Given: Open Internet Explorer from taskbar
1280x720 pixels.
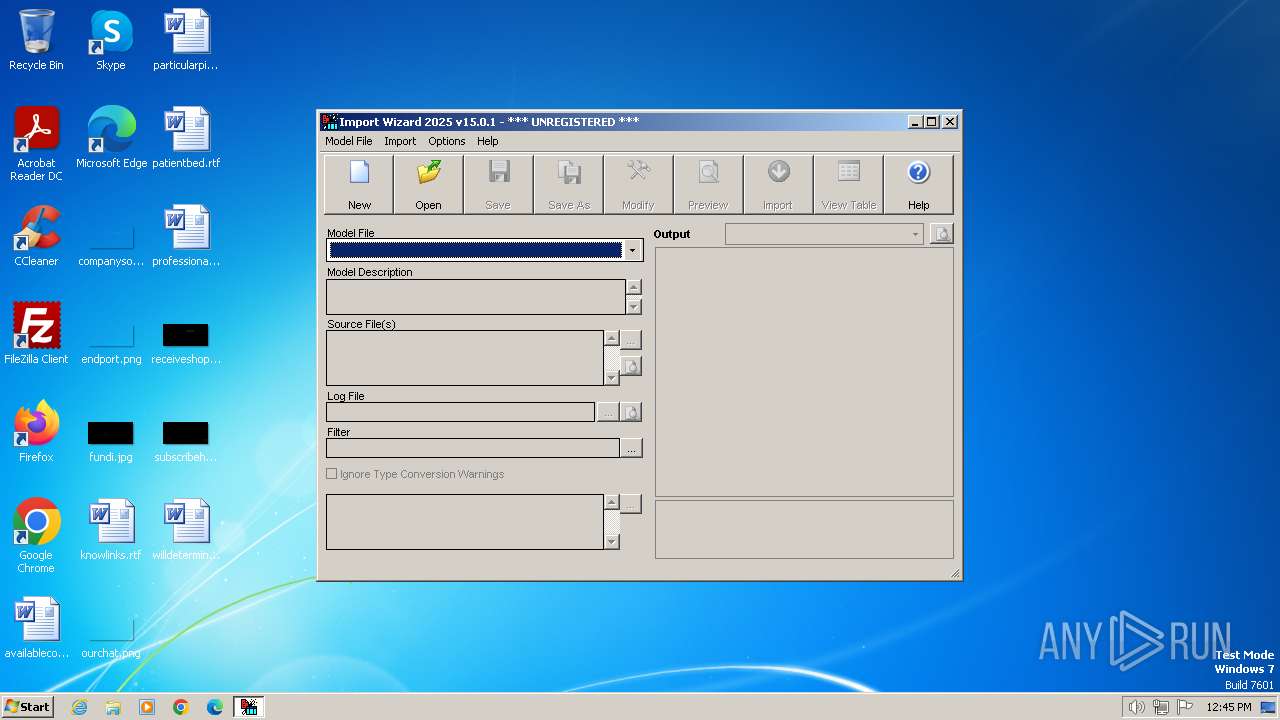Looking at the screenshot, I should [x=79, y=707].
